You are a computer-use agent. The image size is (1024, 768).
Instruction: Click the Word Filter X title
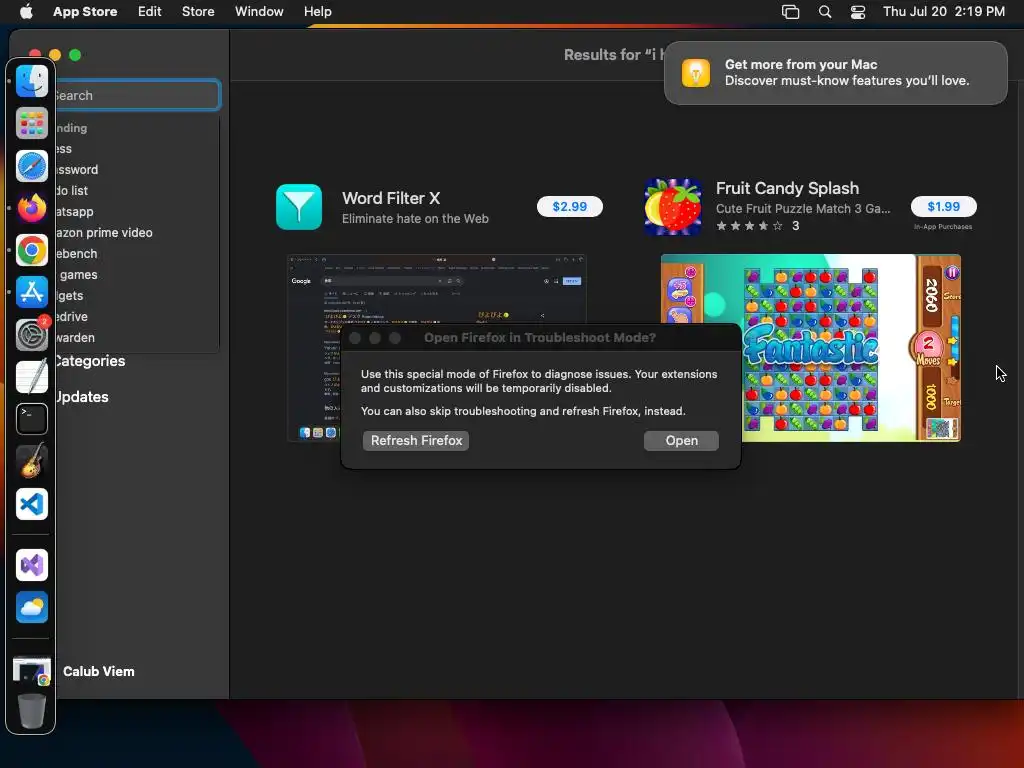[391, 198]
